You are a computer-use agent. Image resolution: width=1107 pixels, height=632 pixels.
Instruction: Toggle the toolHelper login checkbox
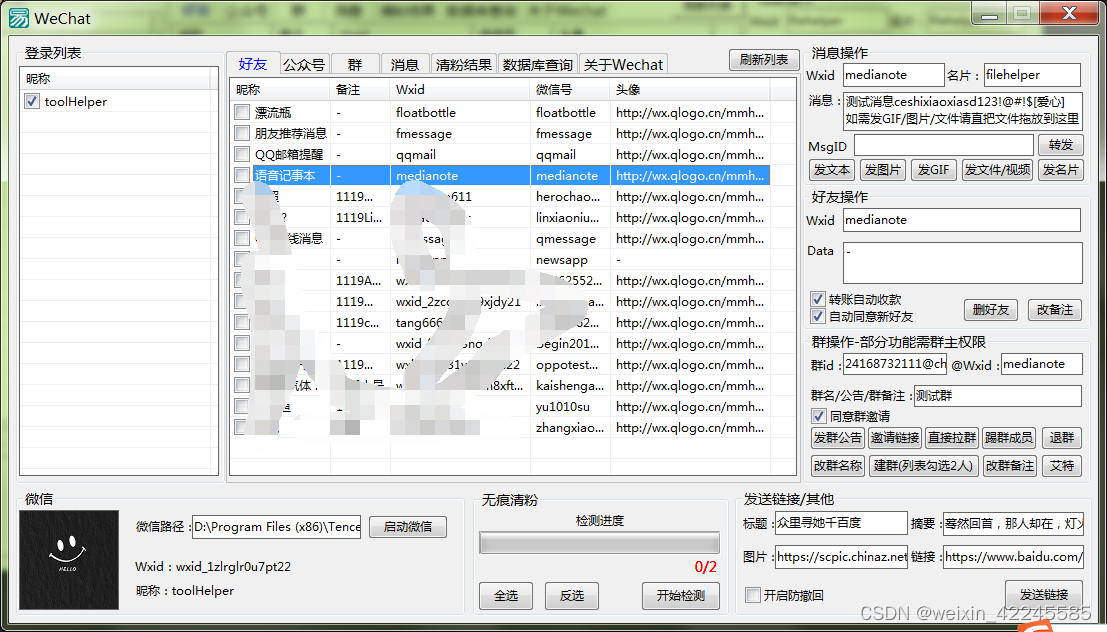(x=32, y=101)
